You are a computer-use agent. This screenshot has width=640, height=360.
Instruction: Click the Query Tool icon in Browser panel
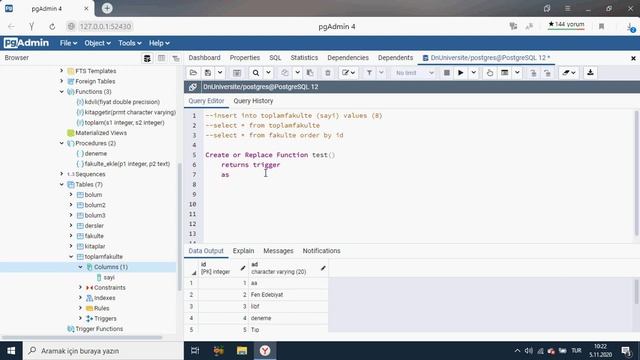click(x=147, y=58)
